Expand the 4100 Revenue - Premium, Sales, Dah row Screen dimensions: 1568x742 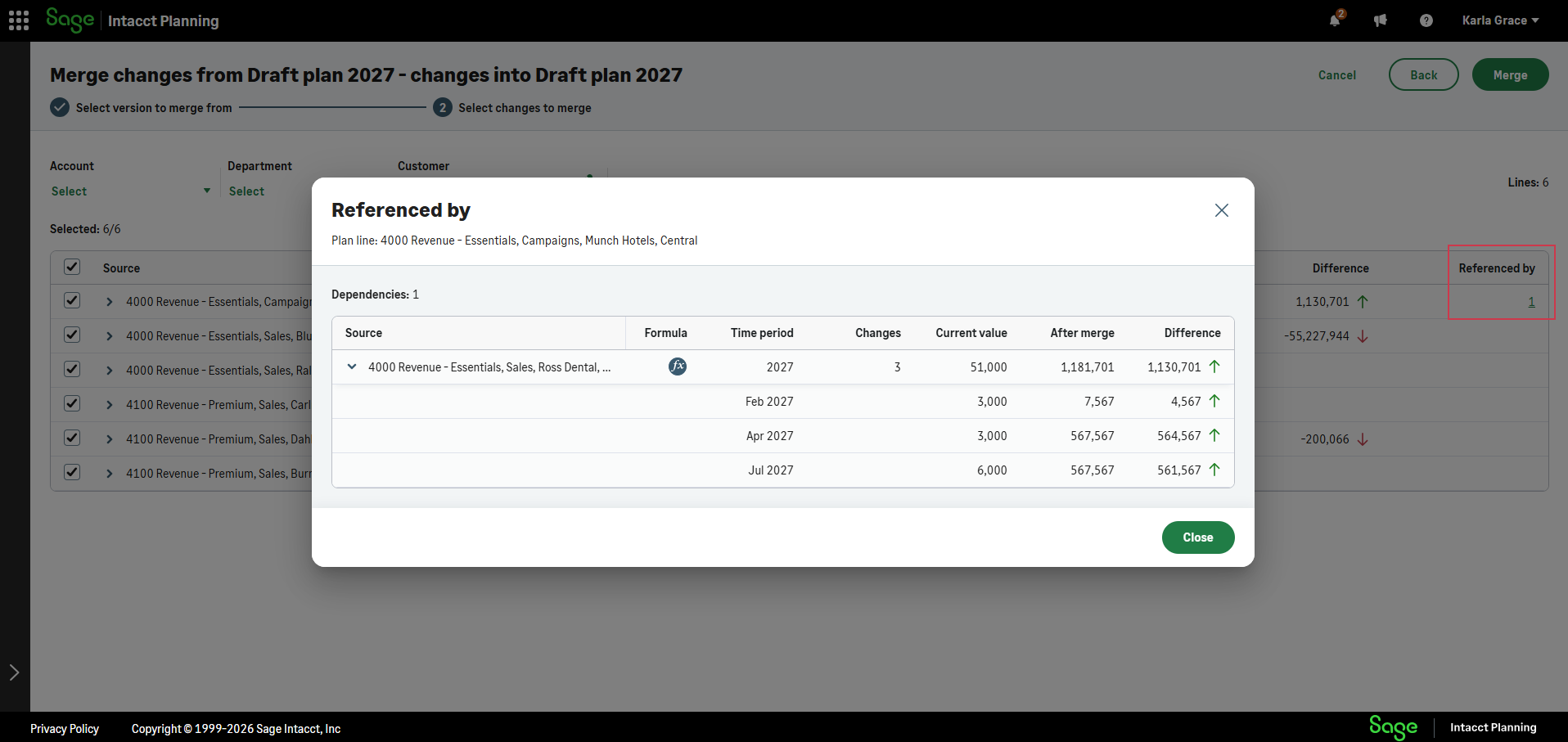pos(110,439)
